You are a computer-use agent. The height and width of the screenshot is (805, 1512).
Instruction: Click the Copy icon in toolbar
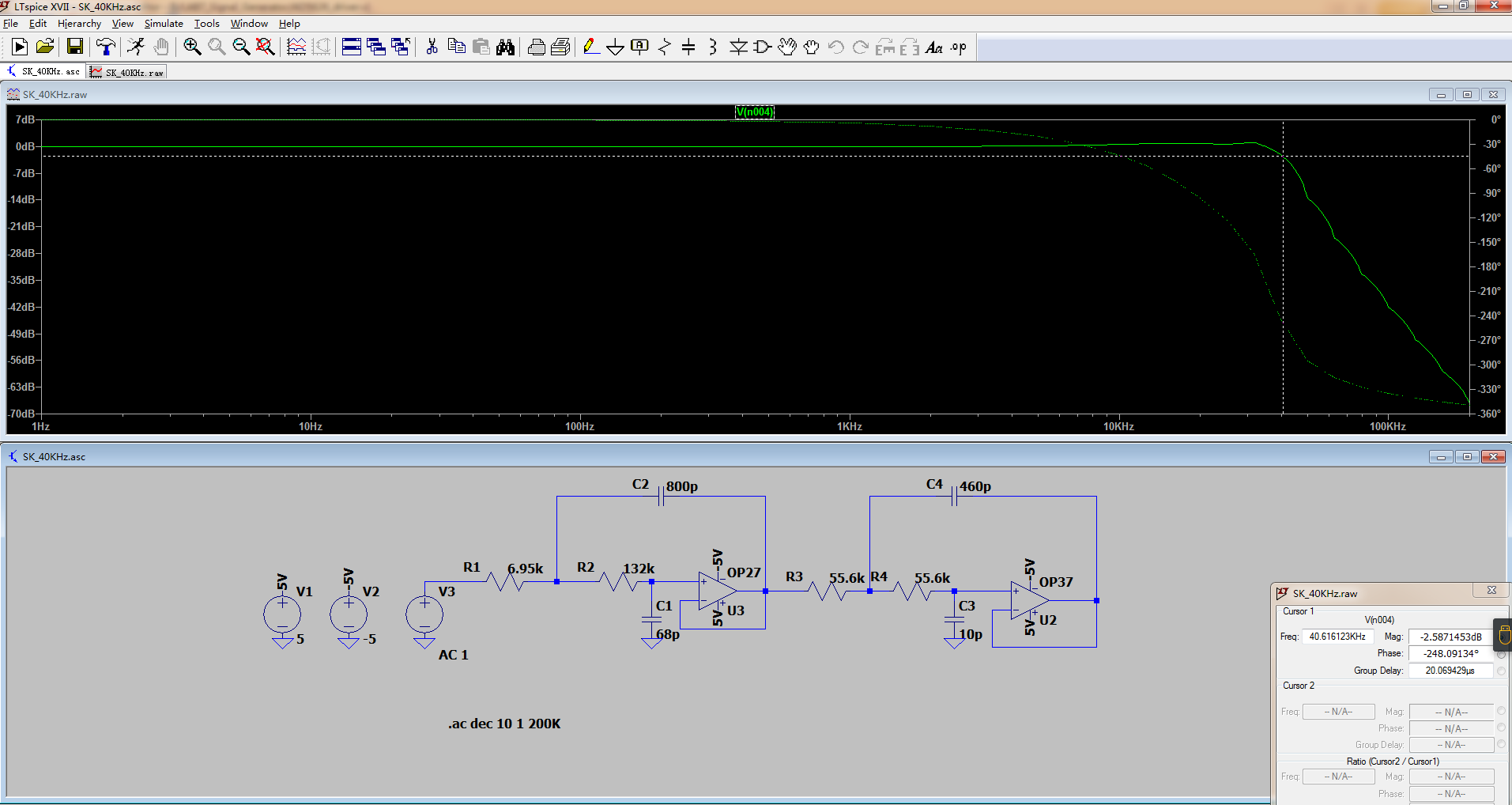coord(456,47)
